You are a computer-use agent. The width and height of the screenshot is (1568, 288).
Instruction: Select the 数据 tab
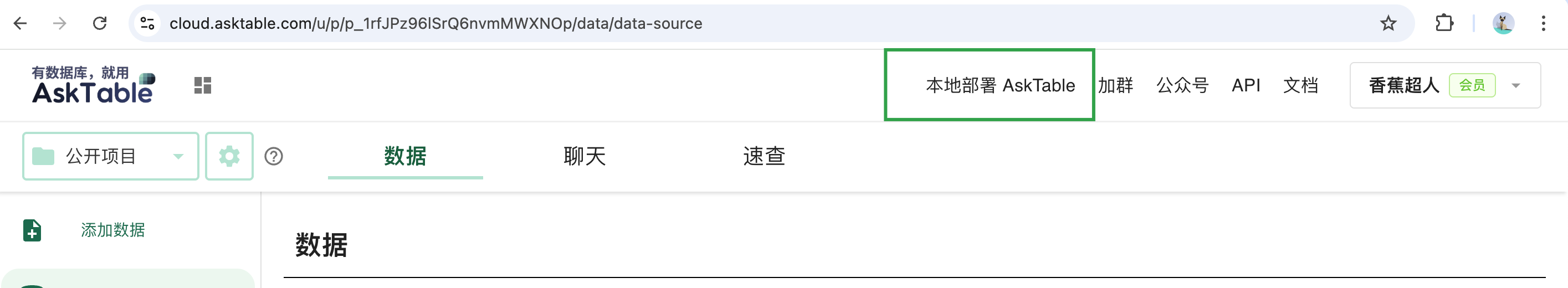pos(406,157)
